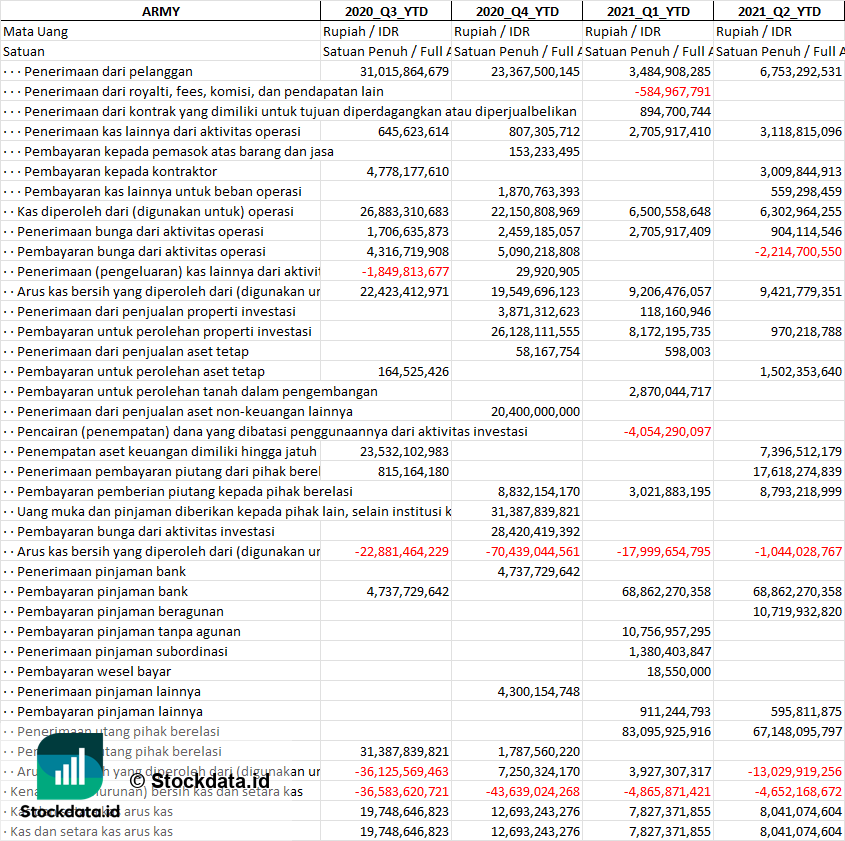Select value 23,532,102,983
Screen dimensions: 845x841
[x=404, y=451]
